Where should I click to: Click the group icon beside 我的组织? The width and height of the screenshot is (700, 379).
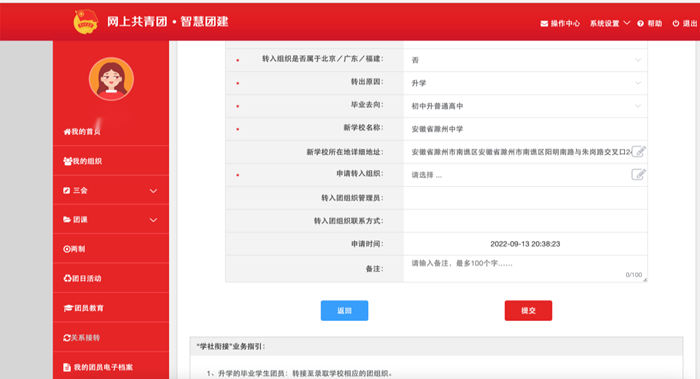pyautogui.click(x=67, y=161)
